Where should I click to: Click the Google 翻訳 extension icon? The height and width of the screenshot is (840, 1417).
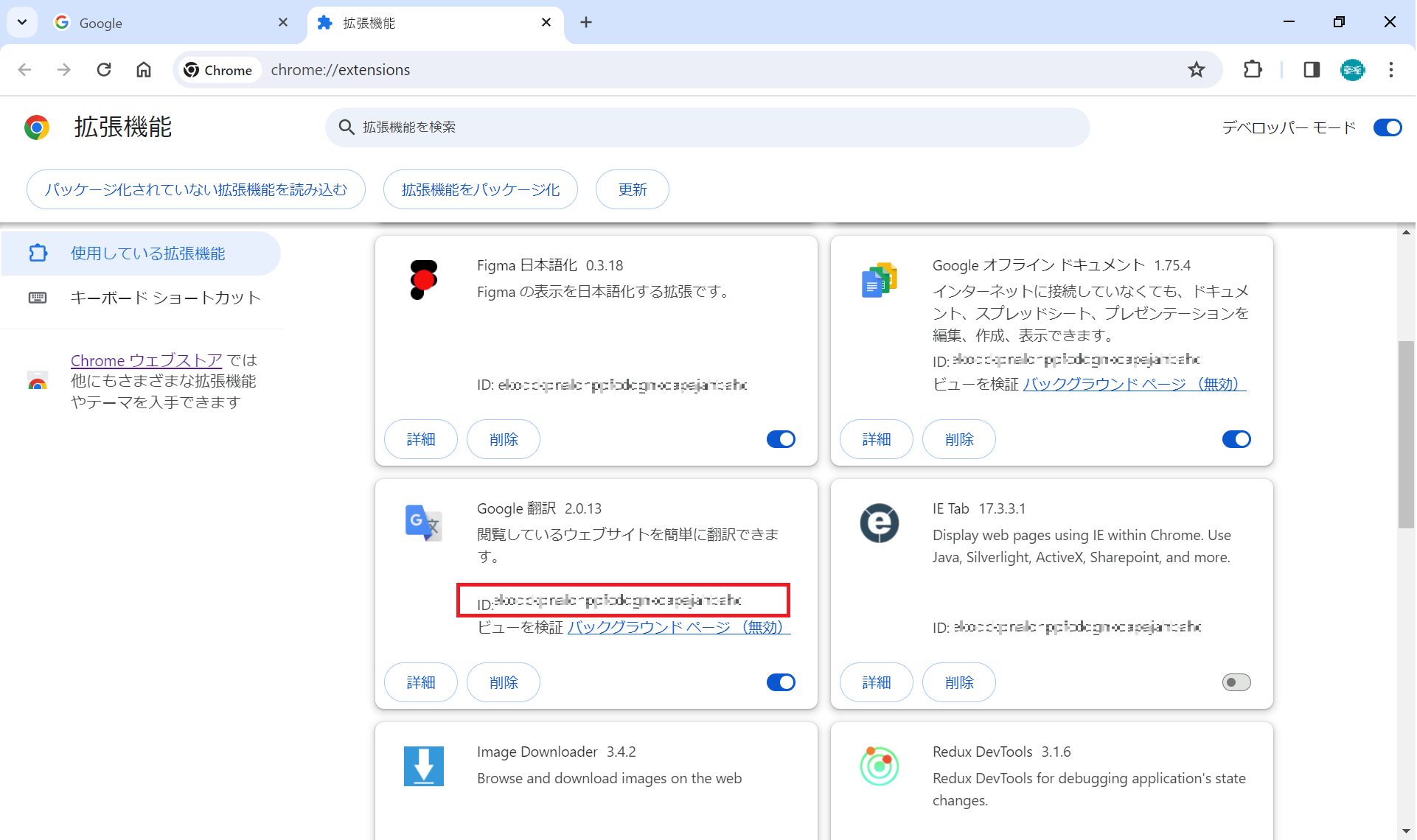[424, 523]
